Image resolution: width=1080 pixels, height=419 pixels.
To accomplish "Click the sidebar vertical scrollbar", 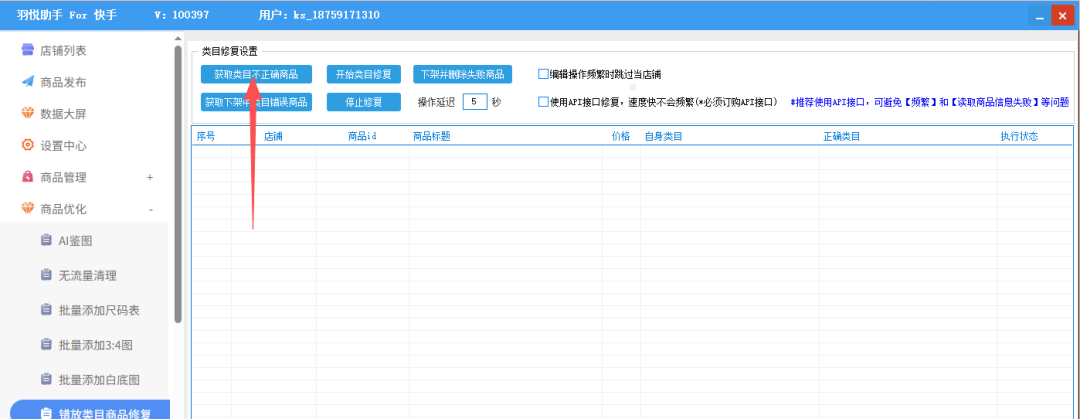I will click(178, 184).
